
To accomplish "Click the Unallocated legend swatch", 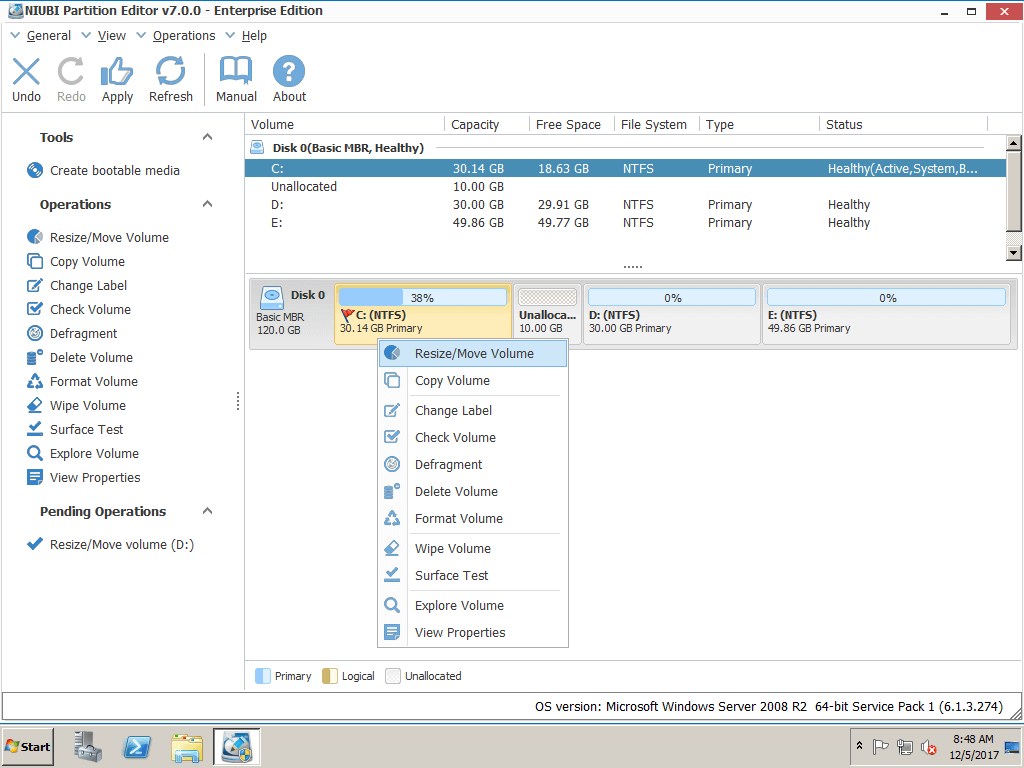I will 393,676.
